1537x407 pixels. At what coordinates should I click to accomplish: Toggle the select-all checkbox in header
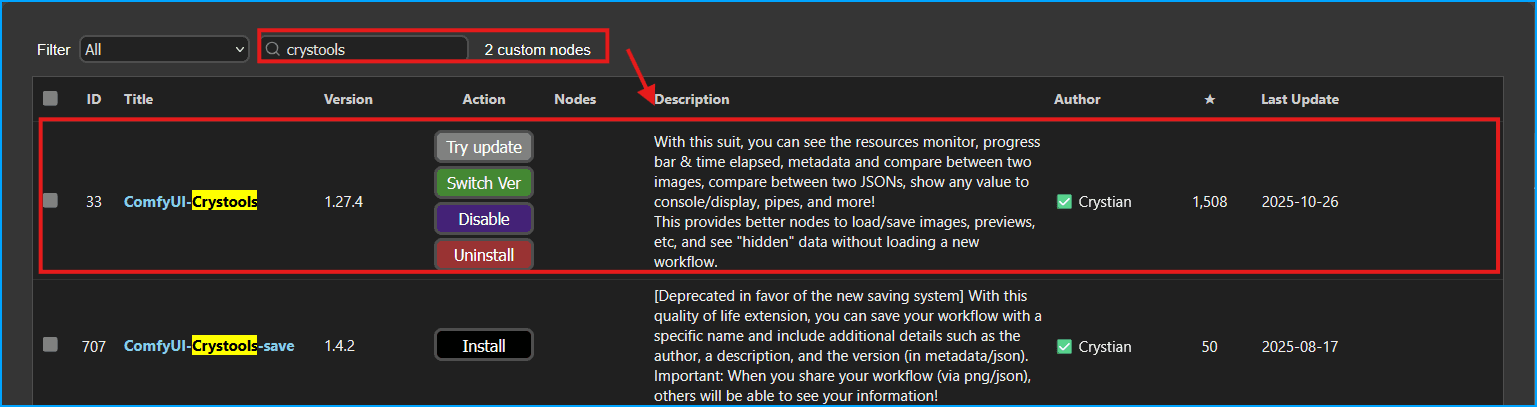tap(50, 99)
